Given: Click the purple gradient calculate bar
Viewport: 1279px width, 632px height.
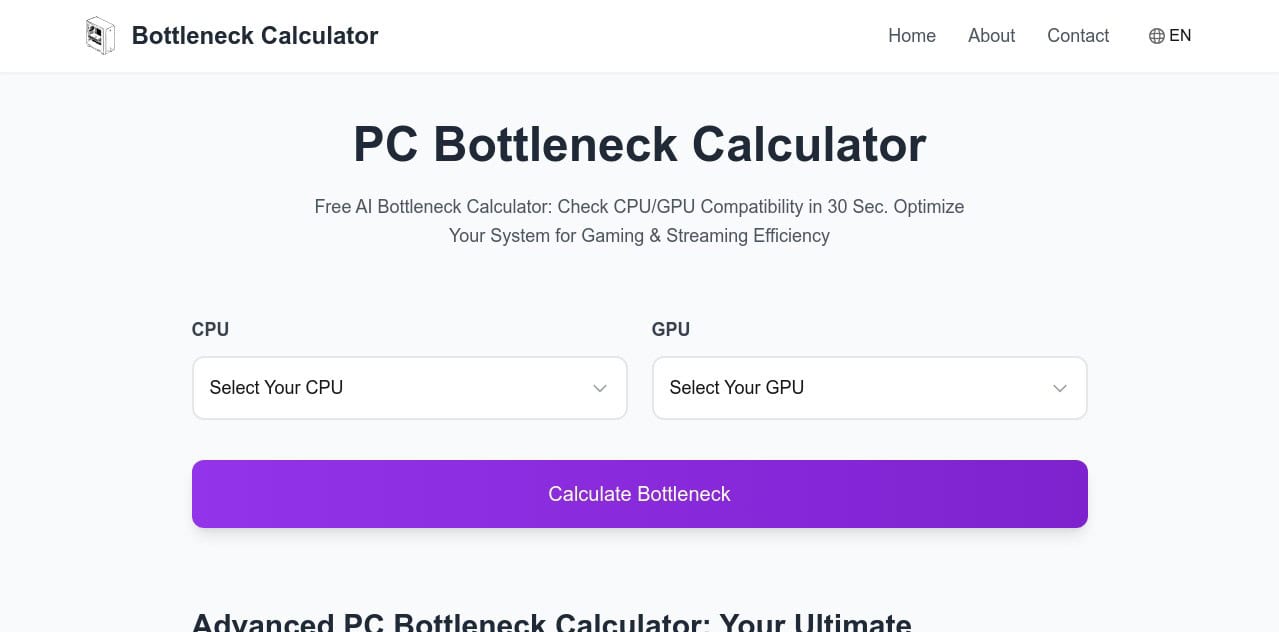Looking at the screenshot, I should pos(639,493).
